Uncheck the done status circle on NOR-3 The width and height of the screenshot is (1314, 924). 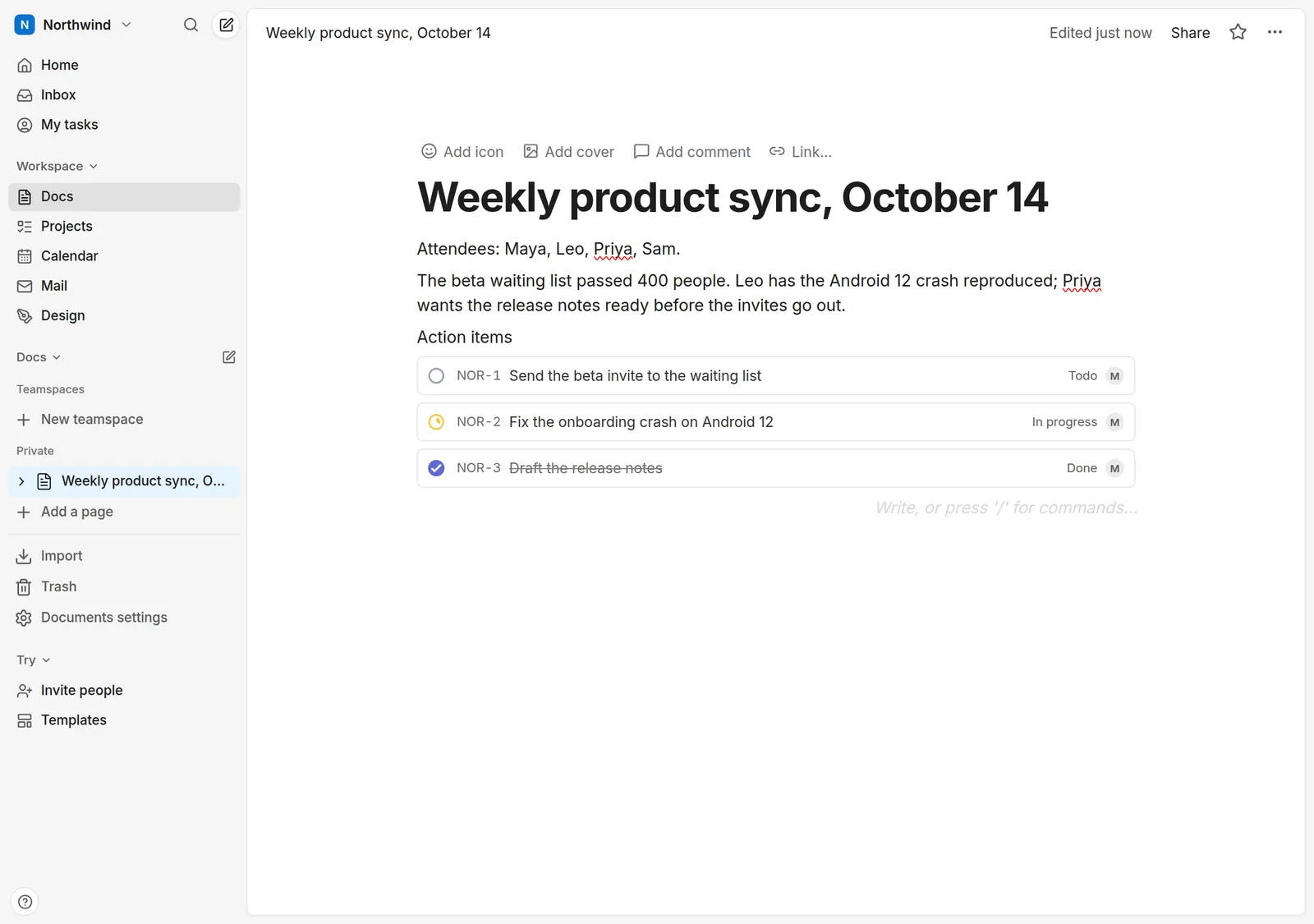436,468
